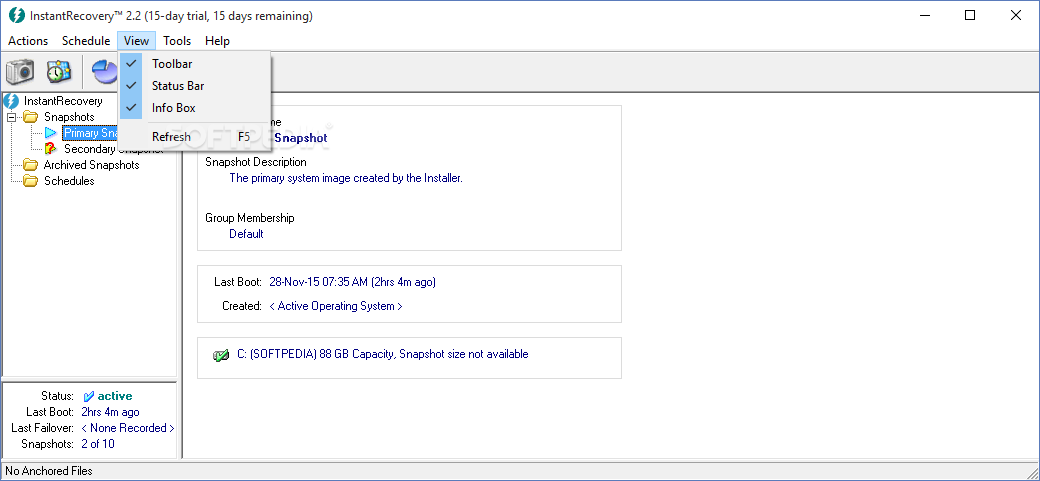Open the Tools menu
The height and width of the screenshot is (481, 1040).
(x=177, y=40)
